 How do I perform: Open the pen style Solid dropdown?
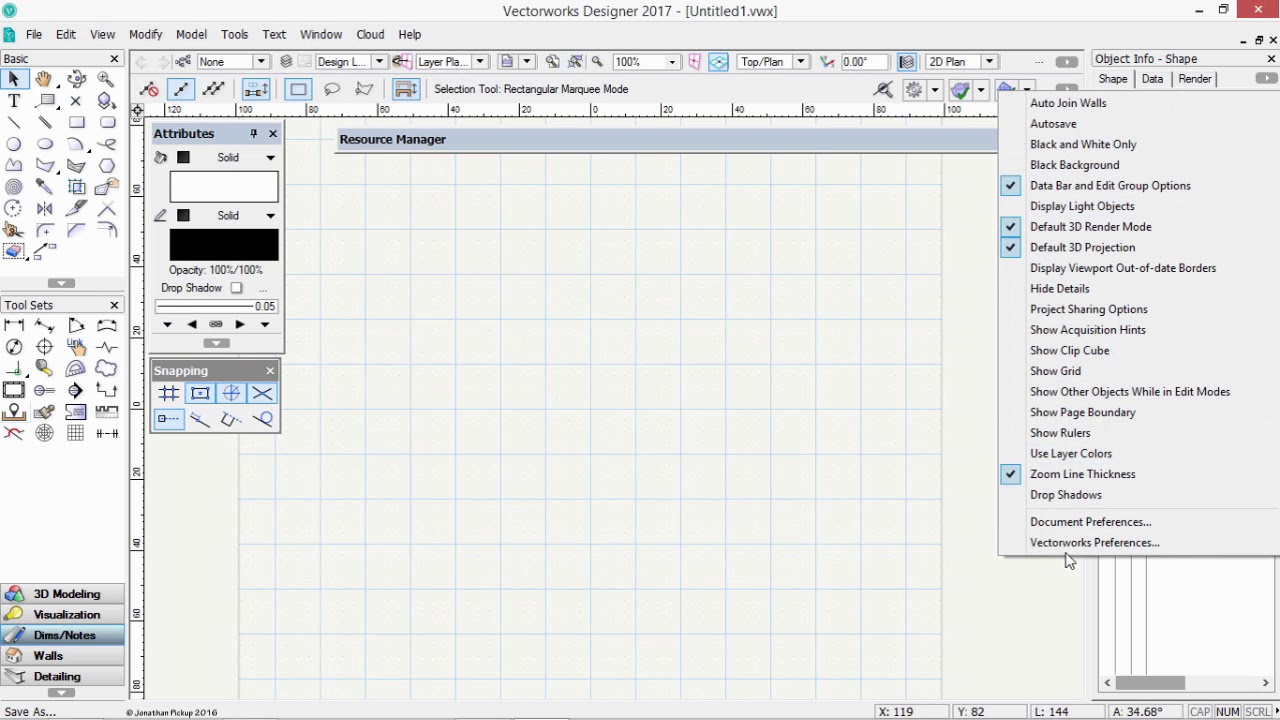click(x=270, y=216)
